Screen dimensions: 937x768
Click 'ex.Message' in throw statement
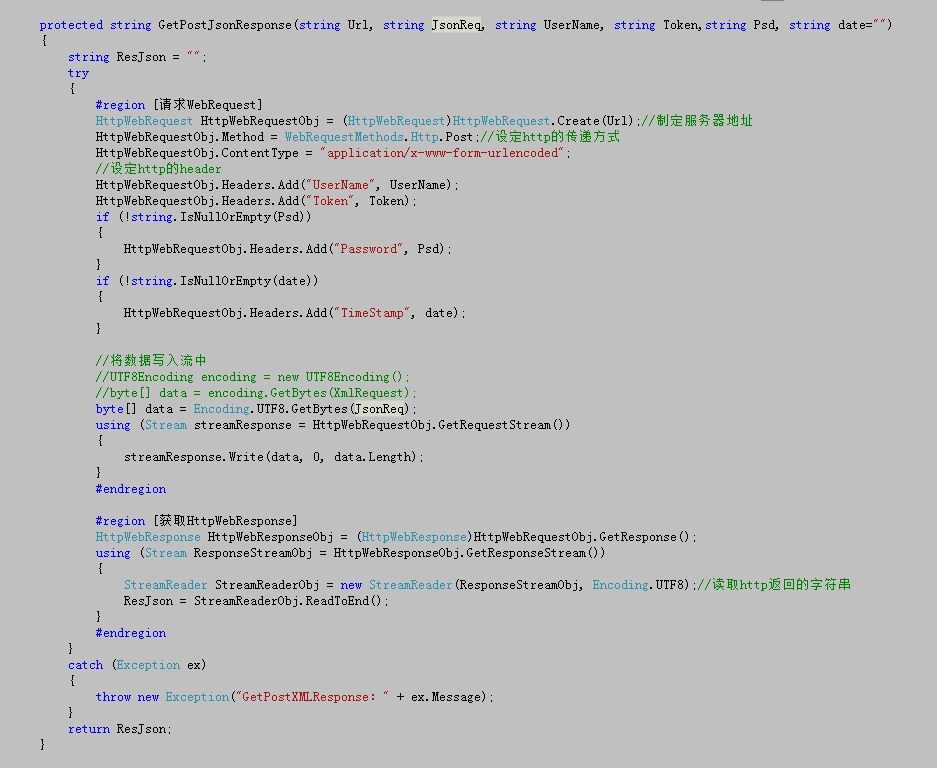[x=445, y=697]
